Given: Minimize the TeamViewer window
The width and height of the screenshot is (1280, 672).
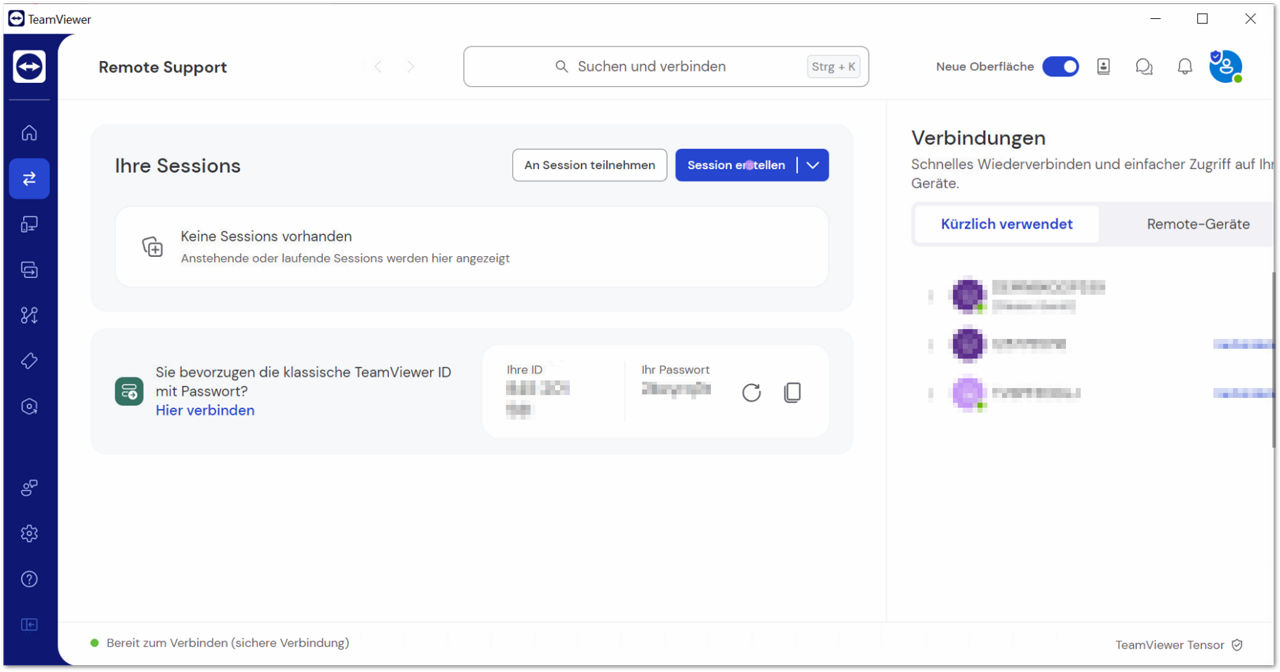Looking at the screenshot, I should coord(1155,19).
